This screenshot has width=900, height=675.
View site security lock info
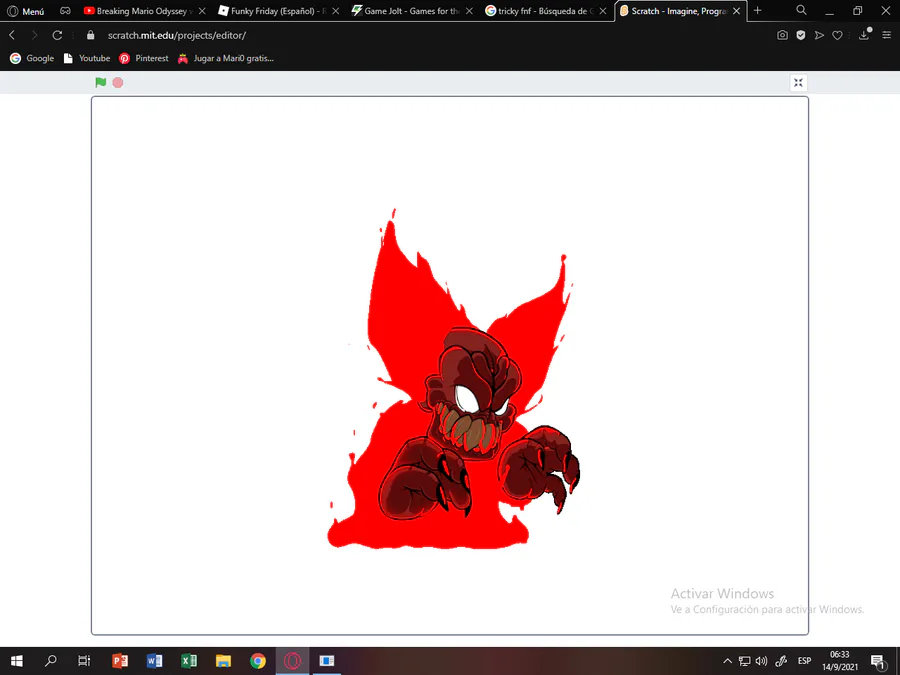[90, 35]
